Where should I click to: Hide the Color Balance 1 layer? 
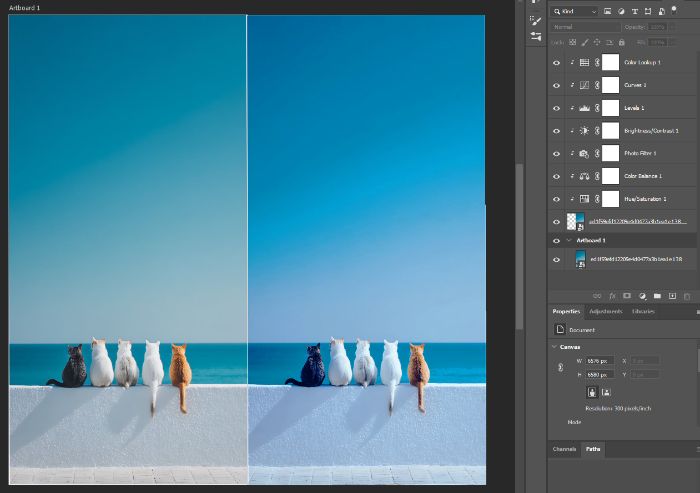click(556, 177)
